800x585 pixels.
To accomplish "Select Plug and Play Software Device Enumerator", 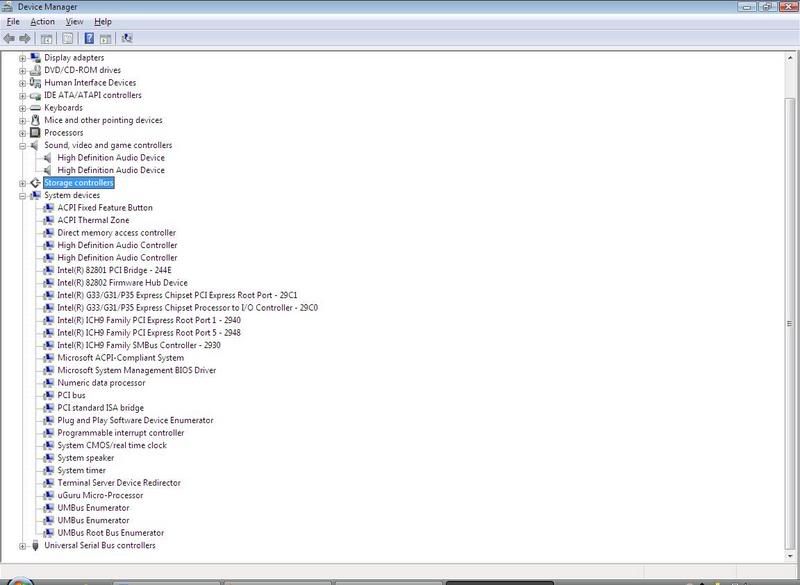I will (135, 420).
